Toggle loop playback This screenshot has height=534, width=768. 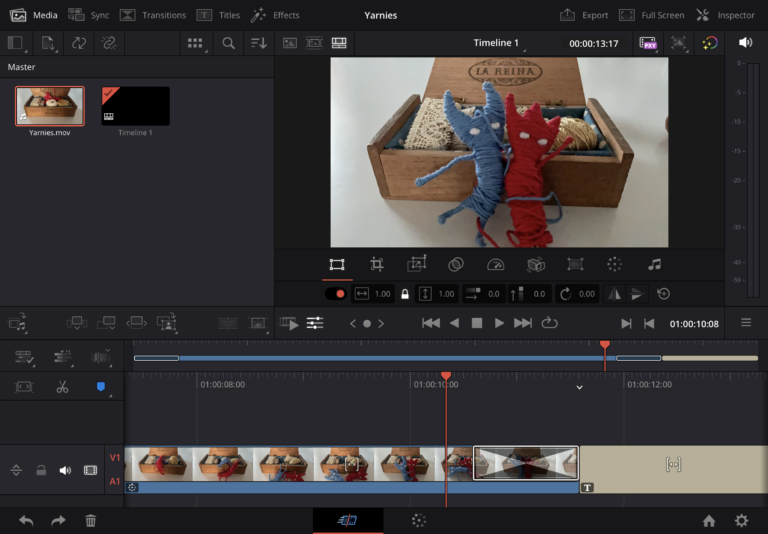pos(550,323)
